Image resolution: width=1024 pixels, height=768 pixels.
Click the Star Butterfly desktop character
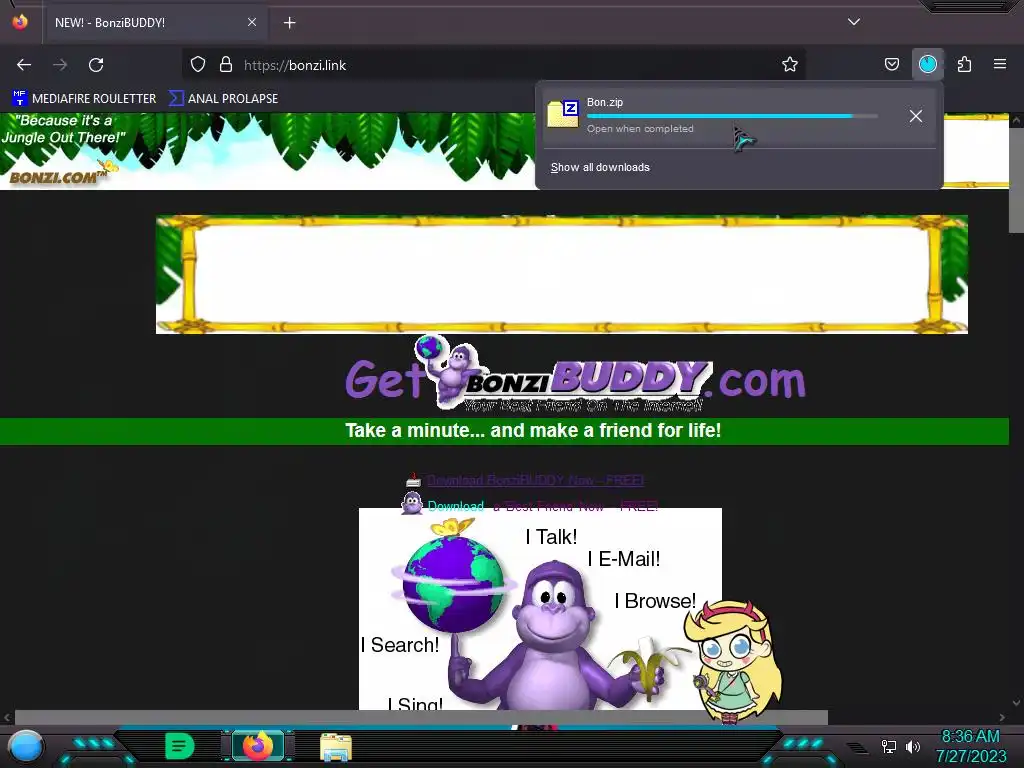click(x=733, y=661)
